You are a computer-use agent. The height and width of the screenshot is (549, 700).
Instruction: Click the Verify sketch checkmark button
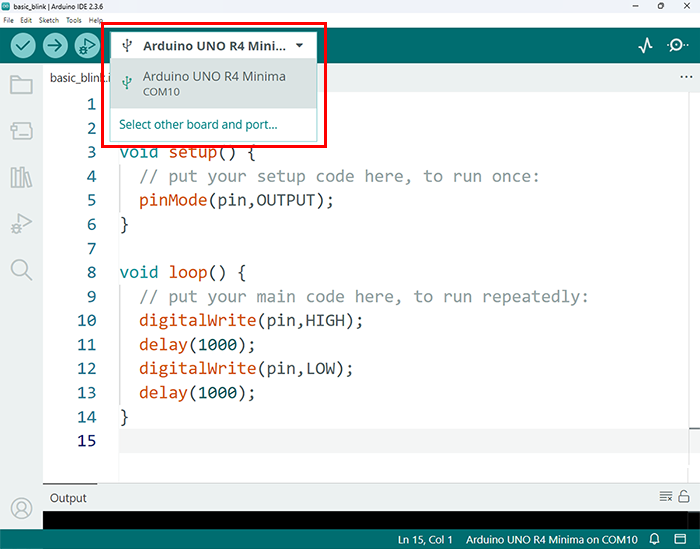click(x=23, y=46)
